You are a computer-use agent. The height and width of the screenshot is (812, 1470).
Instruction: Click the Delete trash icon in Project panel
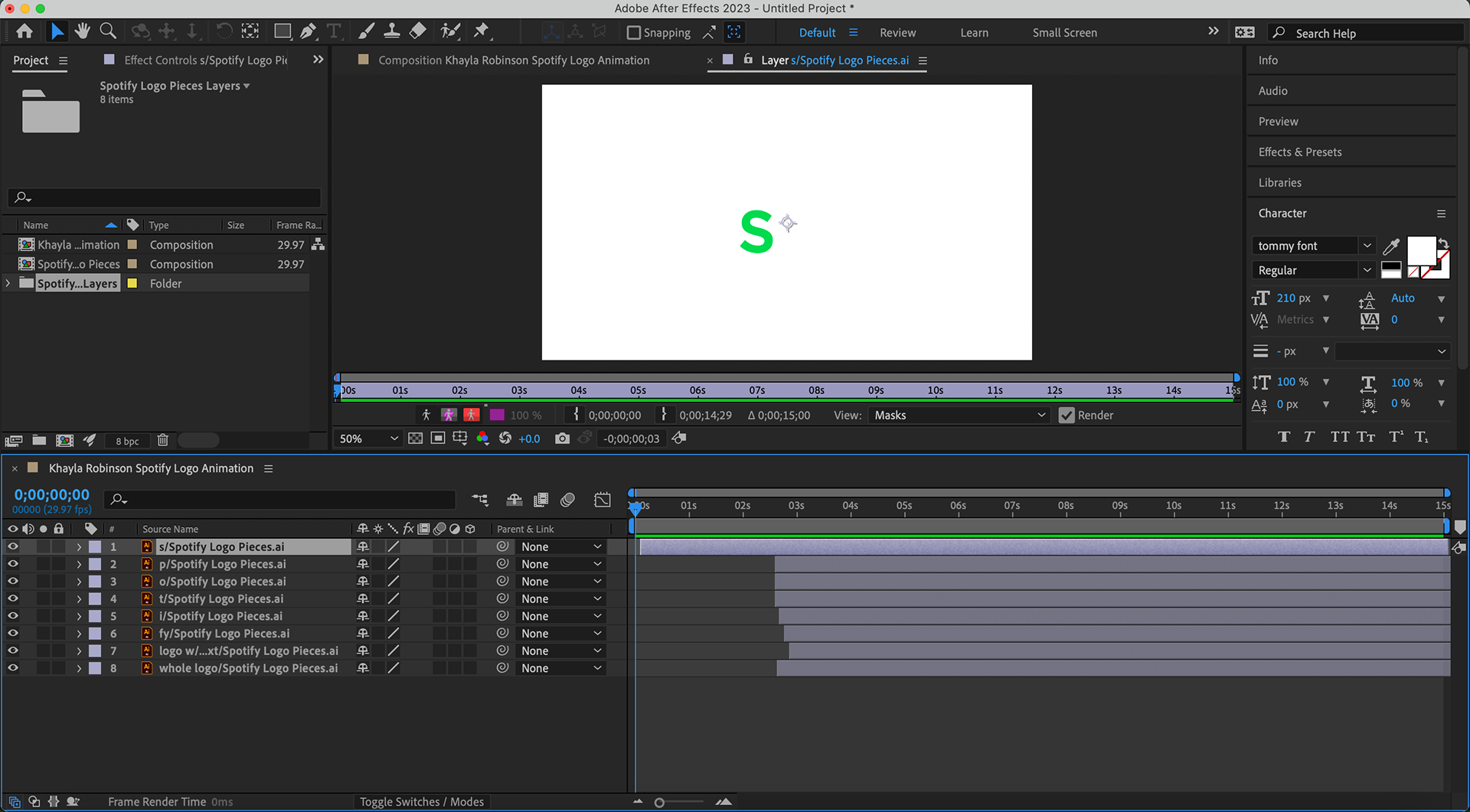162,440
